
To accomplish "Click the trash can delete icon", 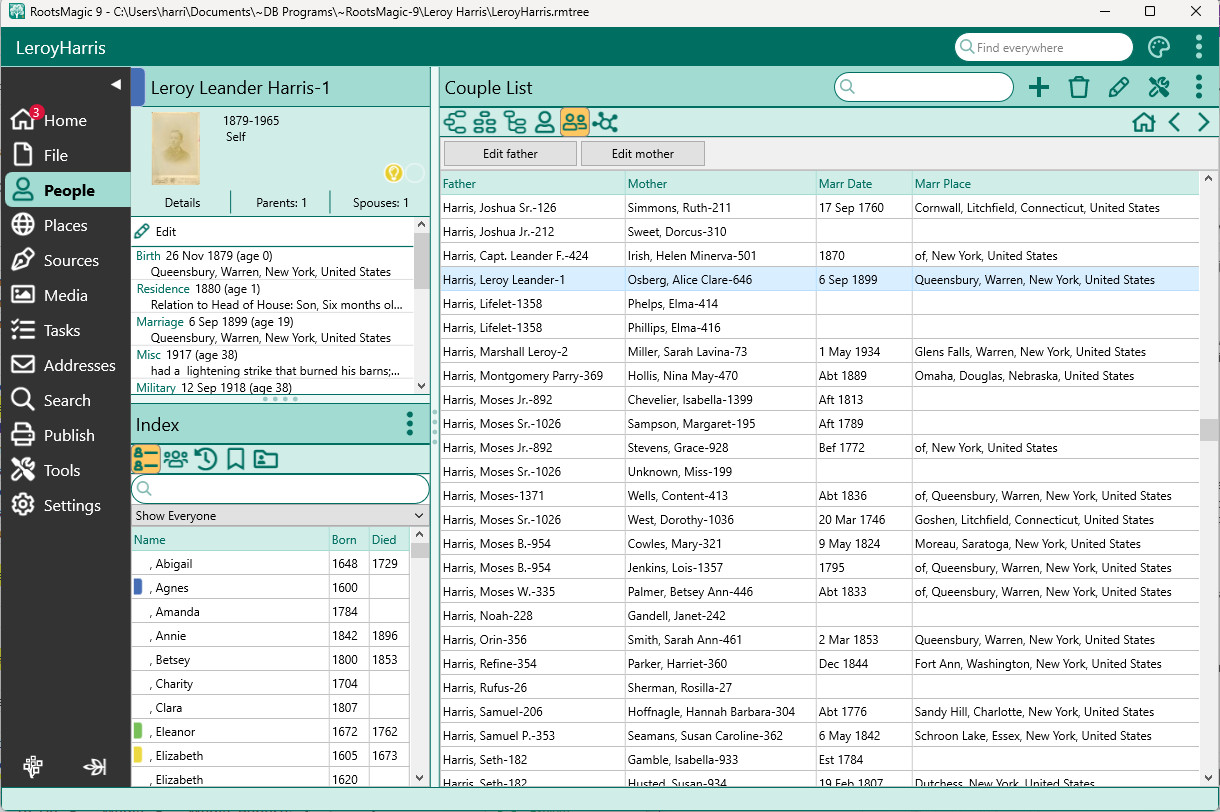I will (1078, 88).
